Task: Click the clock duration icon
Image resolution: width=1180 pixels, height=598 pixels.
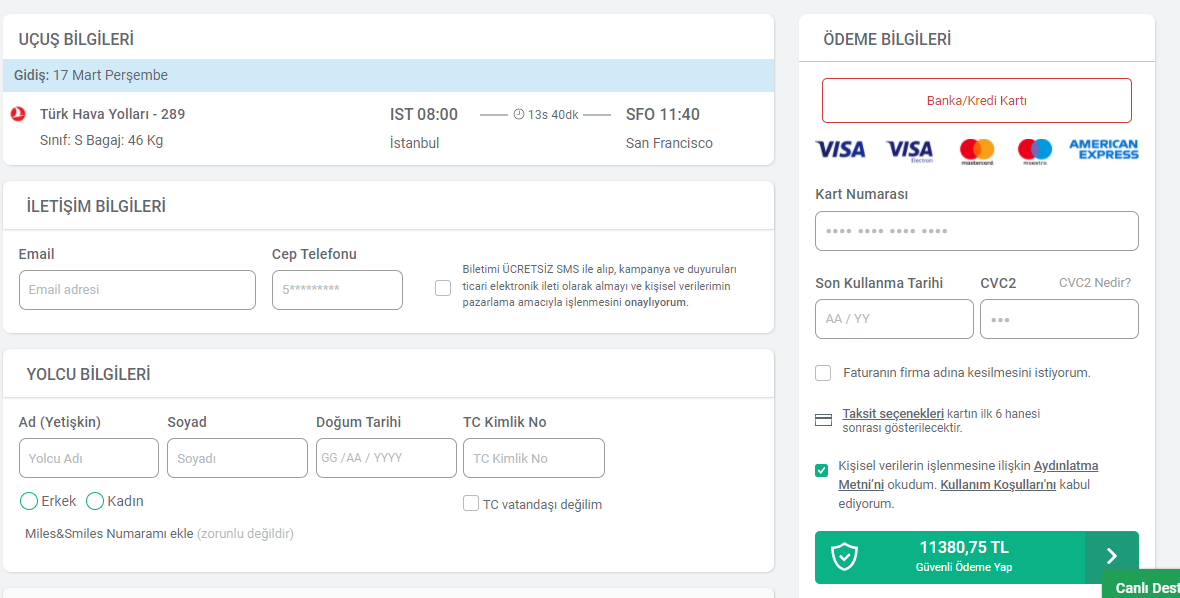Action: pyautogui.click(x=519, y=114)
